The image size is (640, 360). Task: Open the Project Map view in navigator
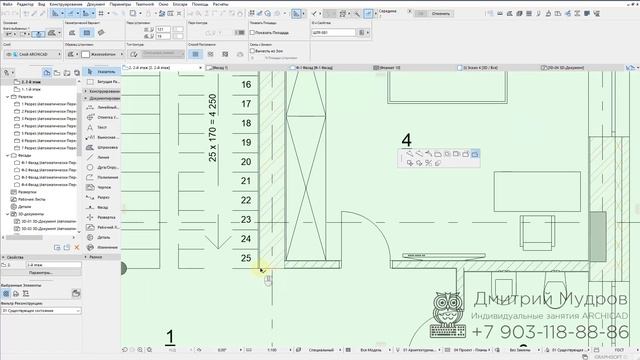tap(47, 73)
